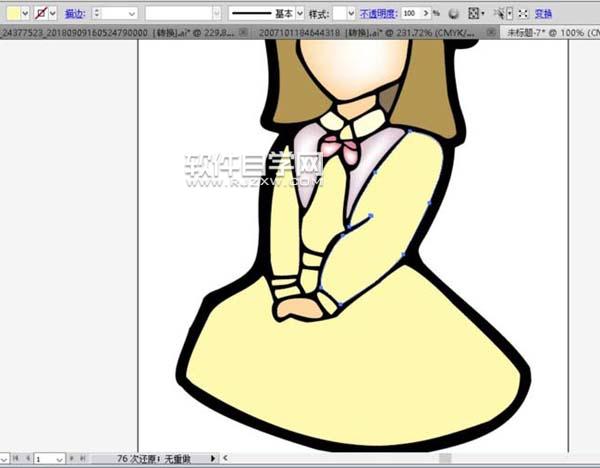Screen dimensions: 600x468
Task: Go to the last artboard
Action: [x=83, y=458]
